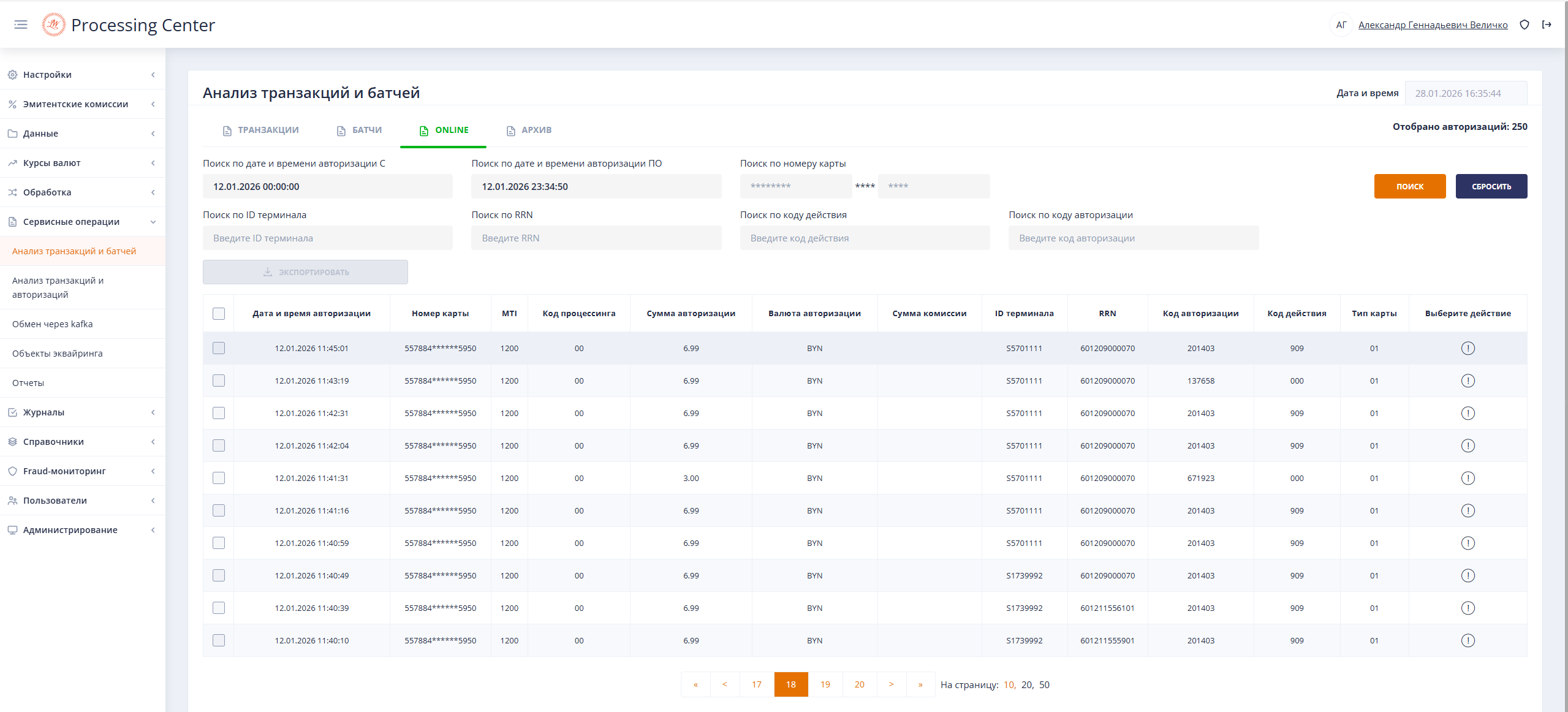
Task: Click the logout icon in header
Action: (1547, 25)
